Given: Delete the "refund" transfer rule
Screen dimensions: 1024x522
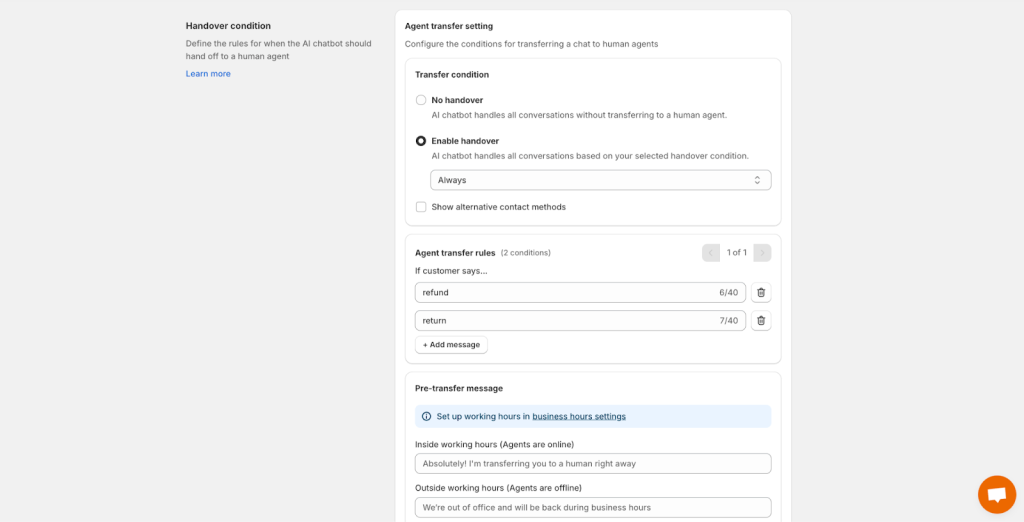Looking at the screenshot, I should (x=761, y=292).
